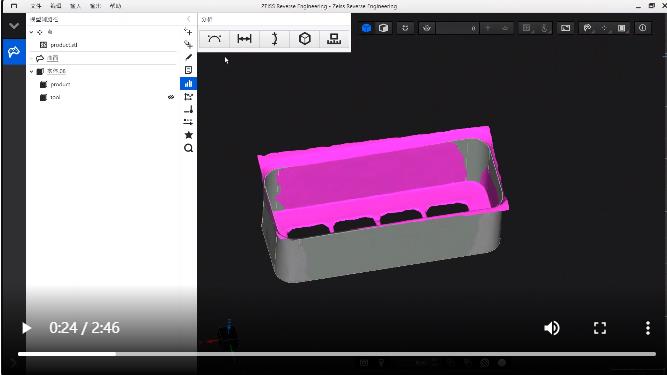Open the 3D cube analysis tool
The height and width of the screenshot is (375, 667).
point(305,39)
